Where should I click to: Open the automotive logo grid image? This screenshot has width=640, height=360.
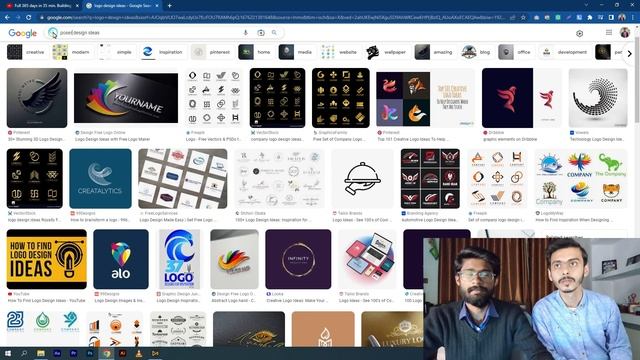[x=430, y=178]
